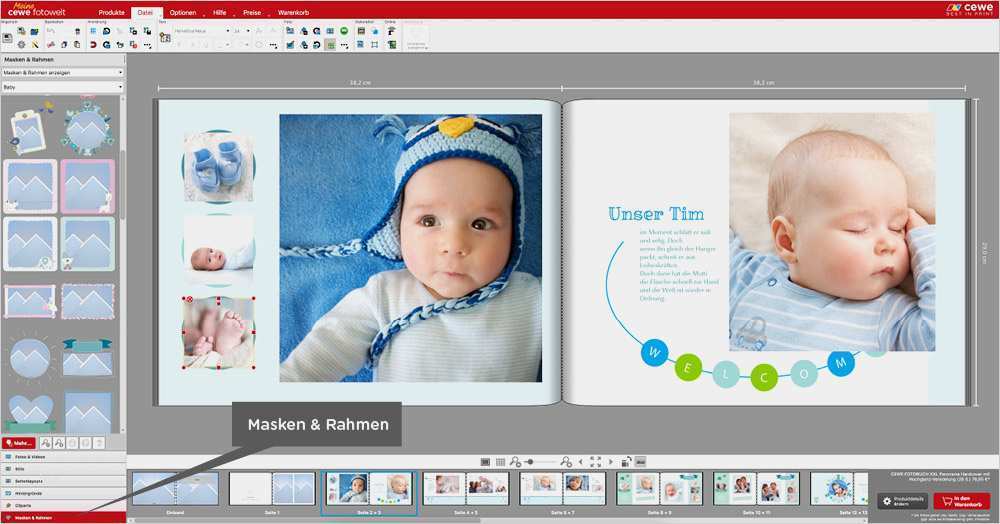Select the baby feet photo frame
The height and width of the screenshot is (524, 1000).
tap(218, 333)
